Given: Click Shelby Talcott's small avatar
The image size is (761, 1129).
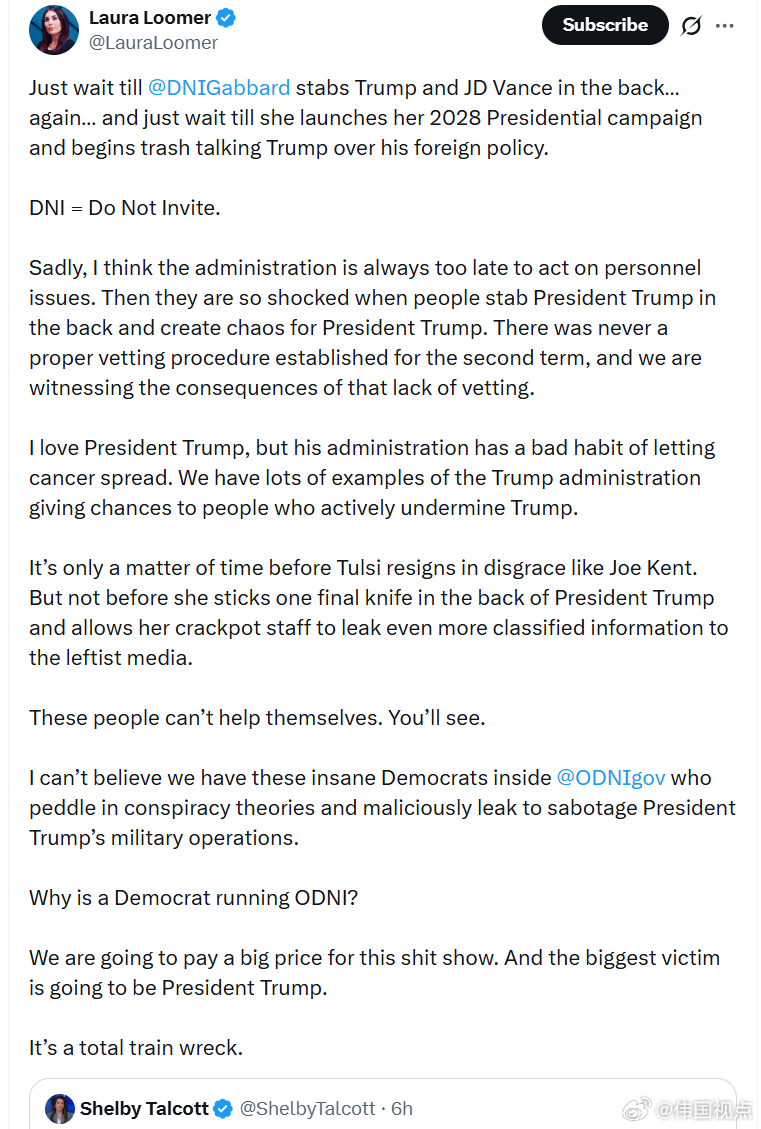Looking at the screenshot, I should 60,1109.
